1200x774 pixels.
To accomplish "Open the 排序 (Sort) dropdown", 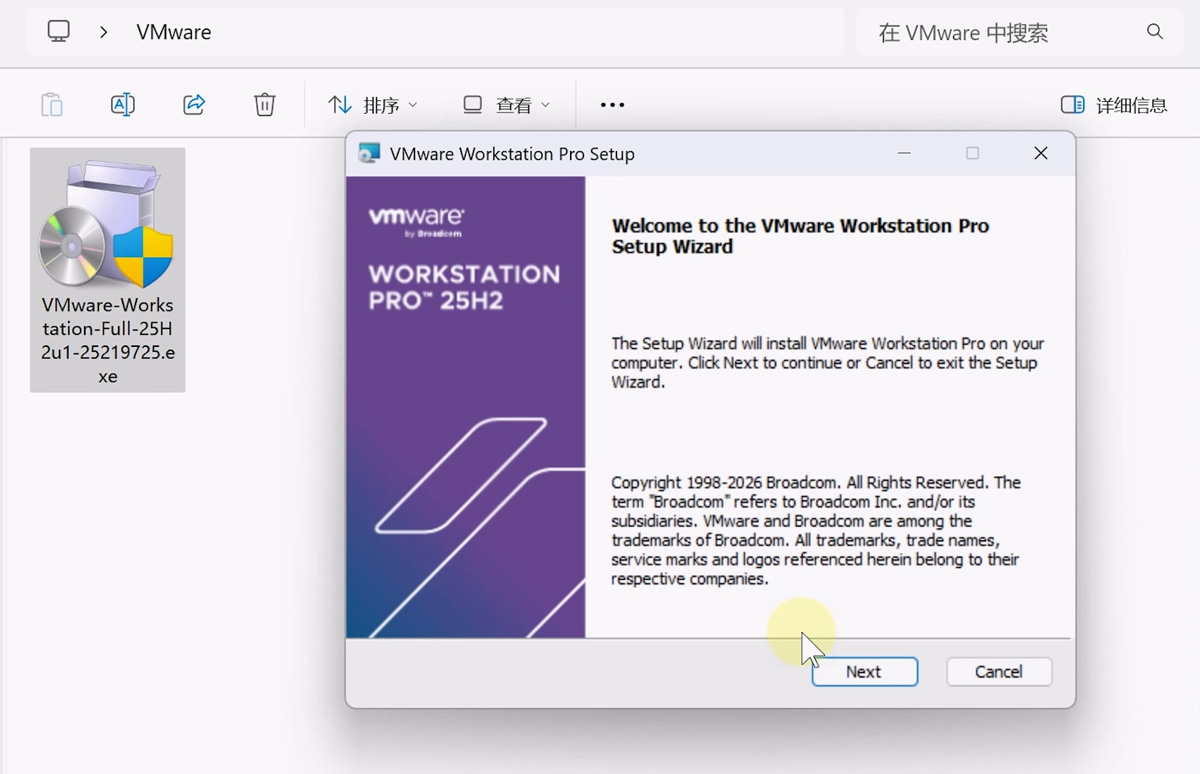I will click(373, 105).
